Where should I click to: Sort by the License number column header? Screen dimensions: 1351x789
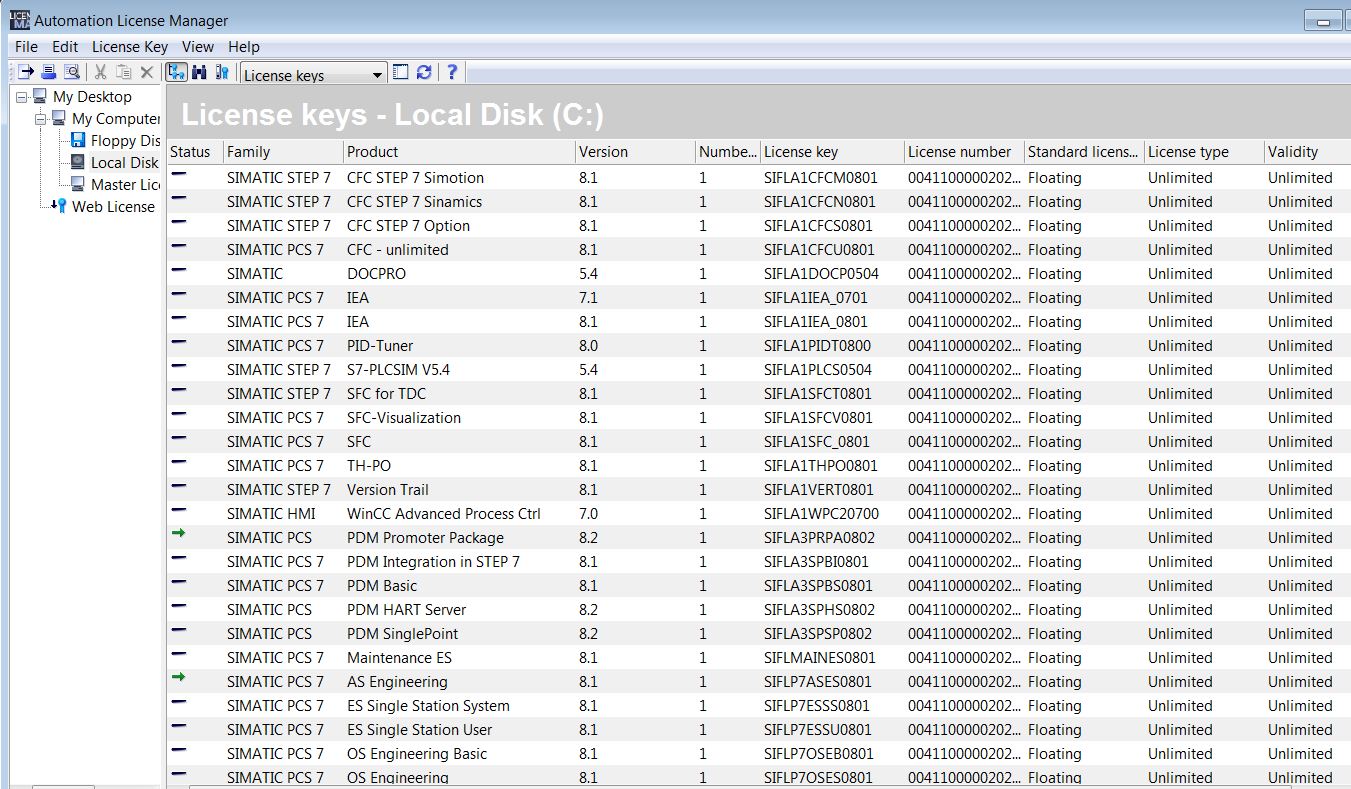point(964,152)
